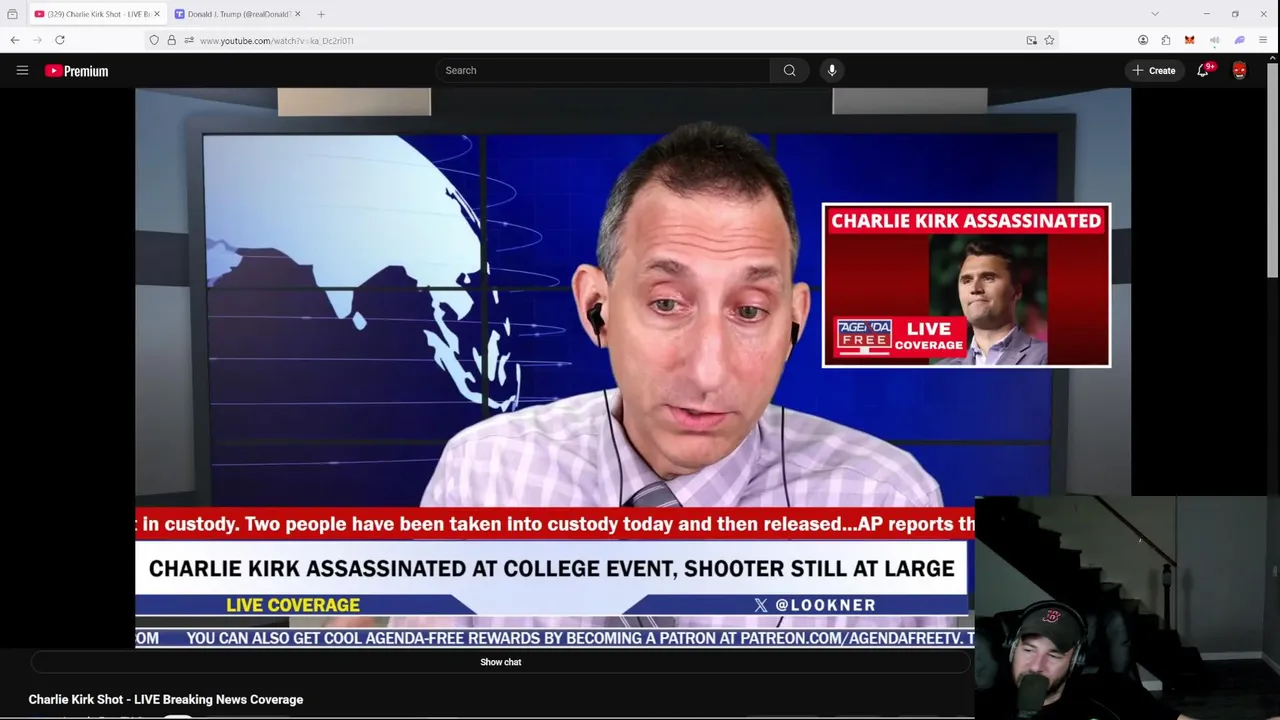The height and width of the screenshot is (720, 1280).
Task: Click the browser URL address bar
Action: 600,40
